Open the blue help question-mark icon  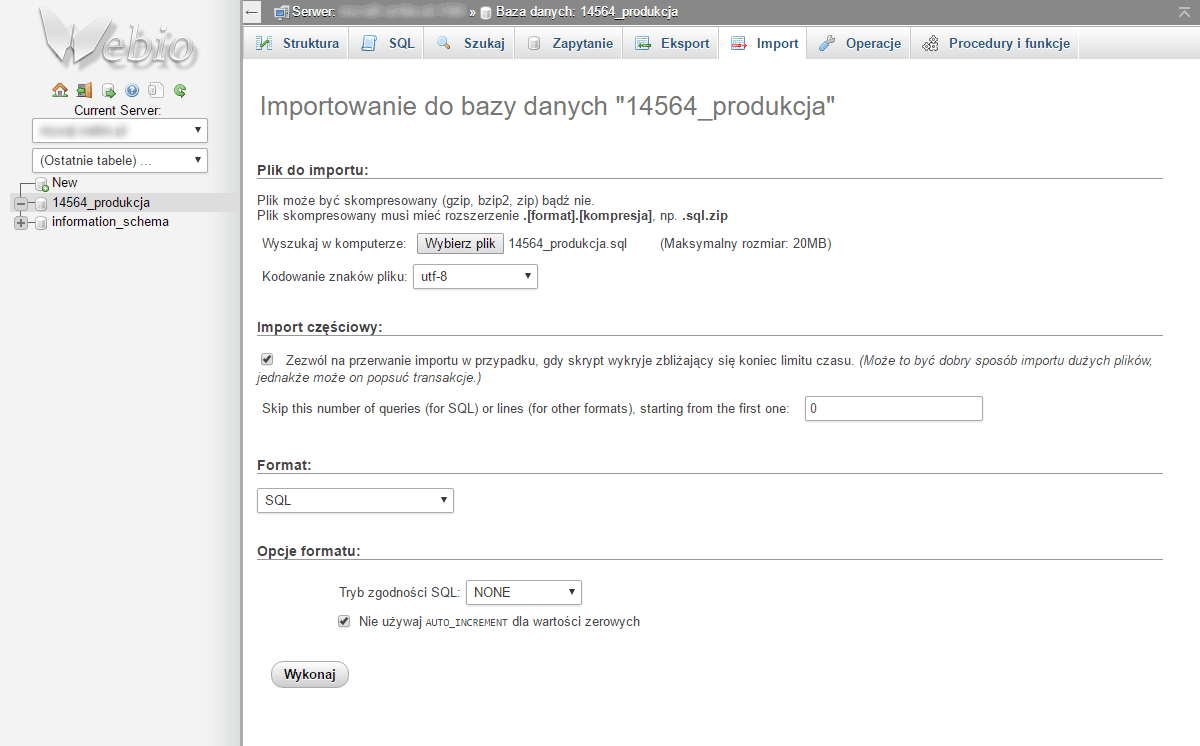pyautogui.click(x=132, y=90)
